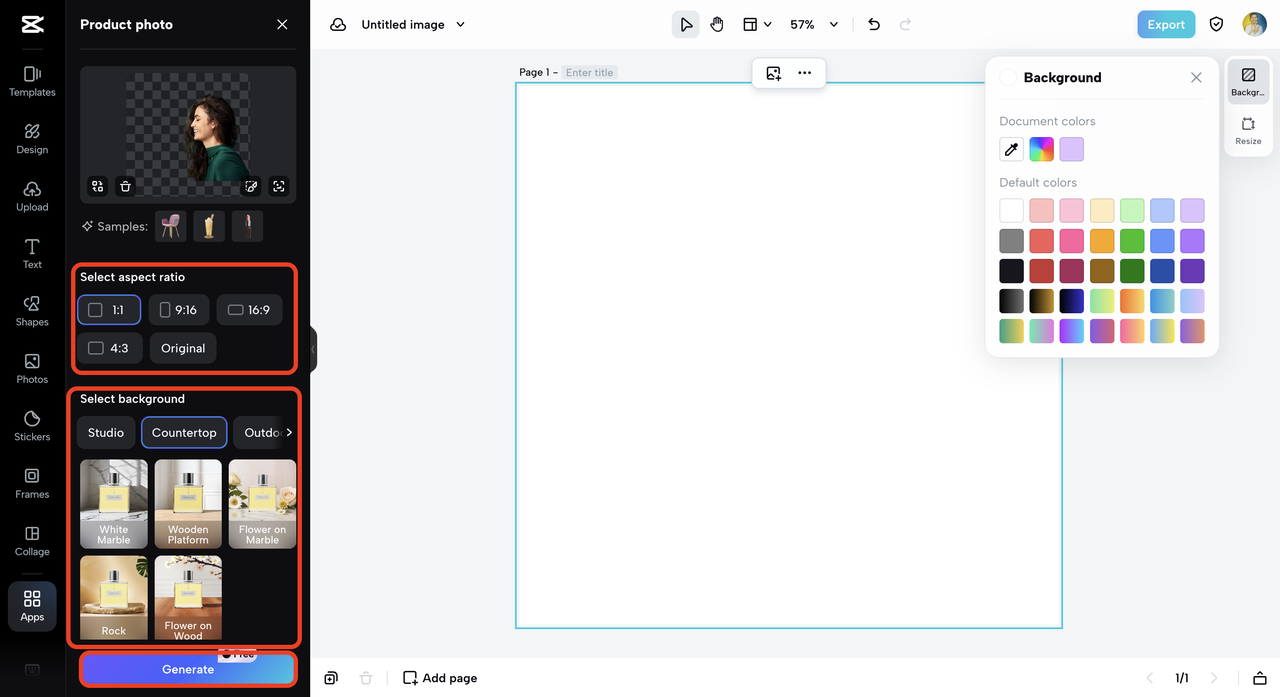Open the Photos sidebar panel
Screen dimensions: 1280x697
[x=32, y=369]
